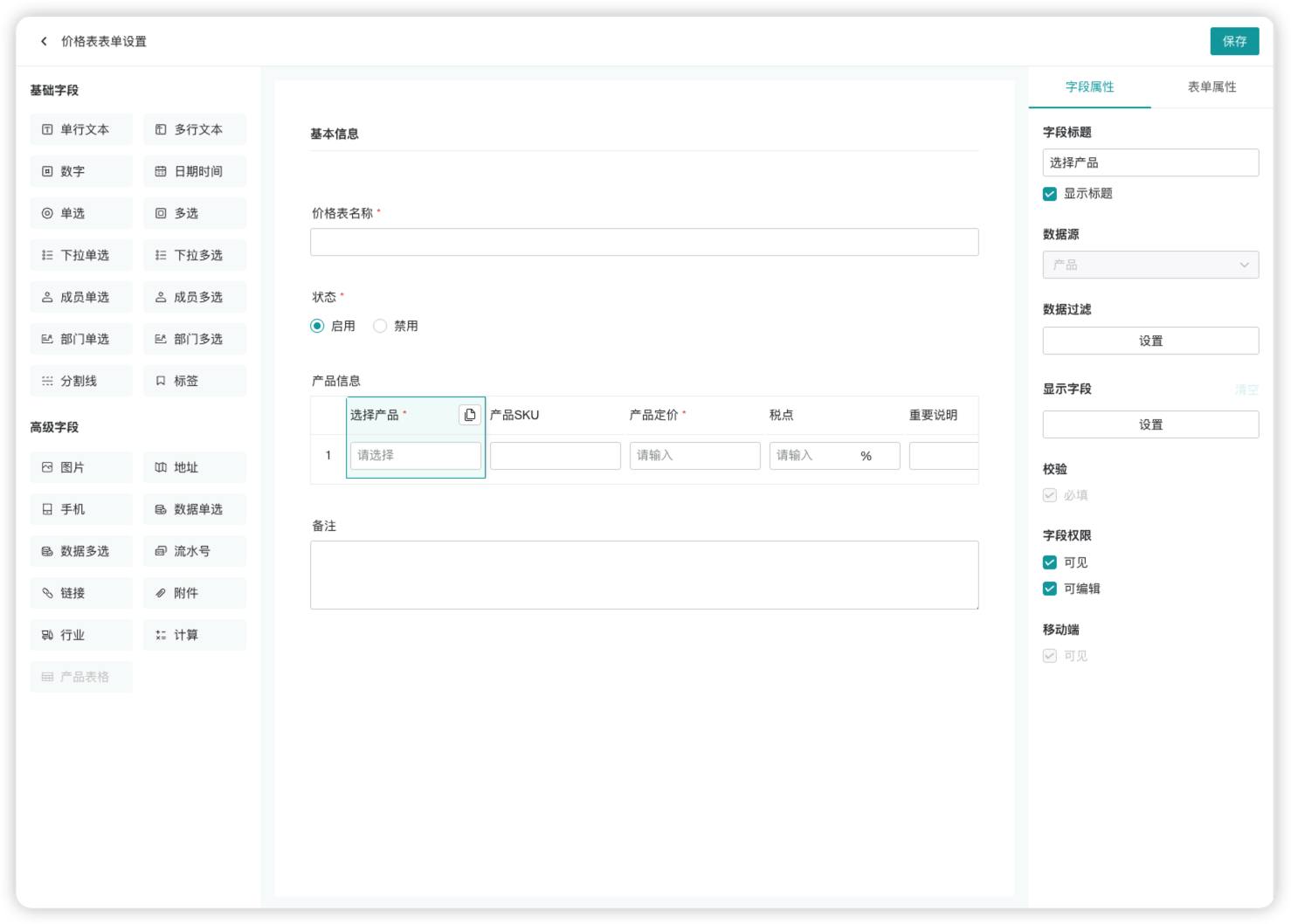Select the 启用 radio option
The width and height of the screenshot is (1291, 924).
317,326
